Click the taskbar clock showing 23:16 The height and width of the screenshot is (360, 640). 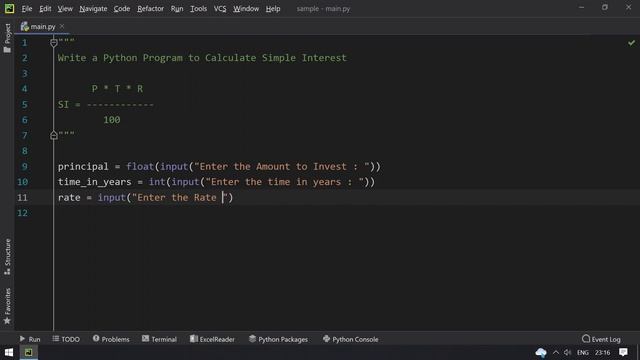click(x=602, y=353)
